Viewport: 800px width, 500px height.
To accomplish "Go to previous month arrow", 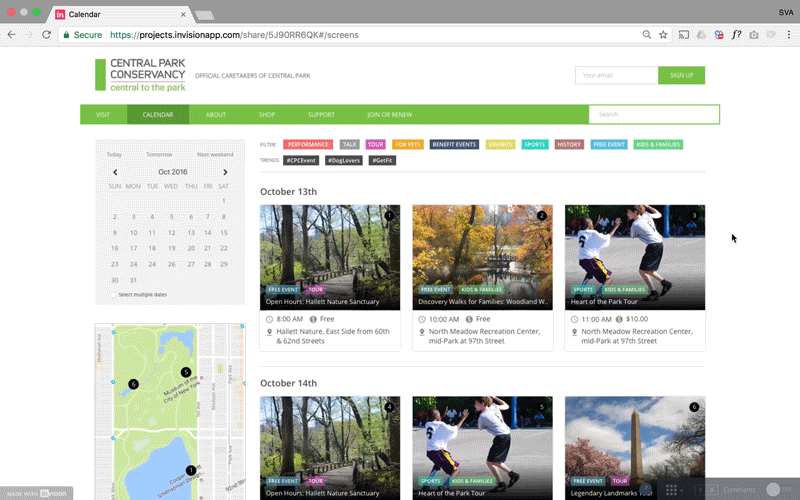I will coord(115,172).
